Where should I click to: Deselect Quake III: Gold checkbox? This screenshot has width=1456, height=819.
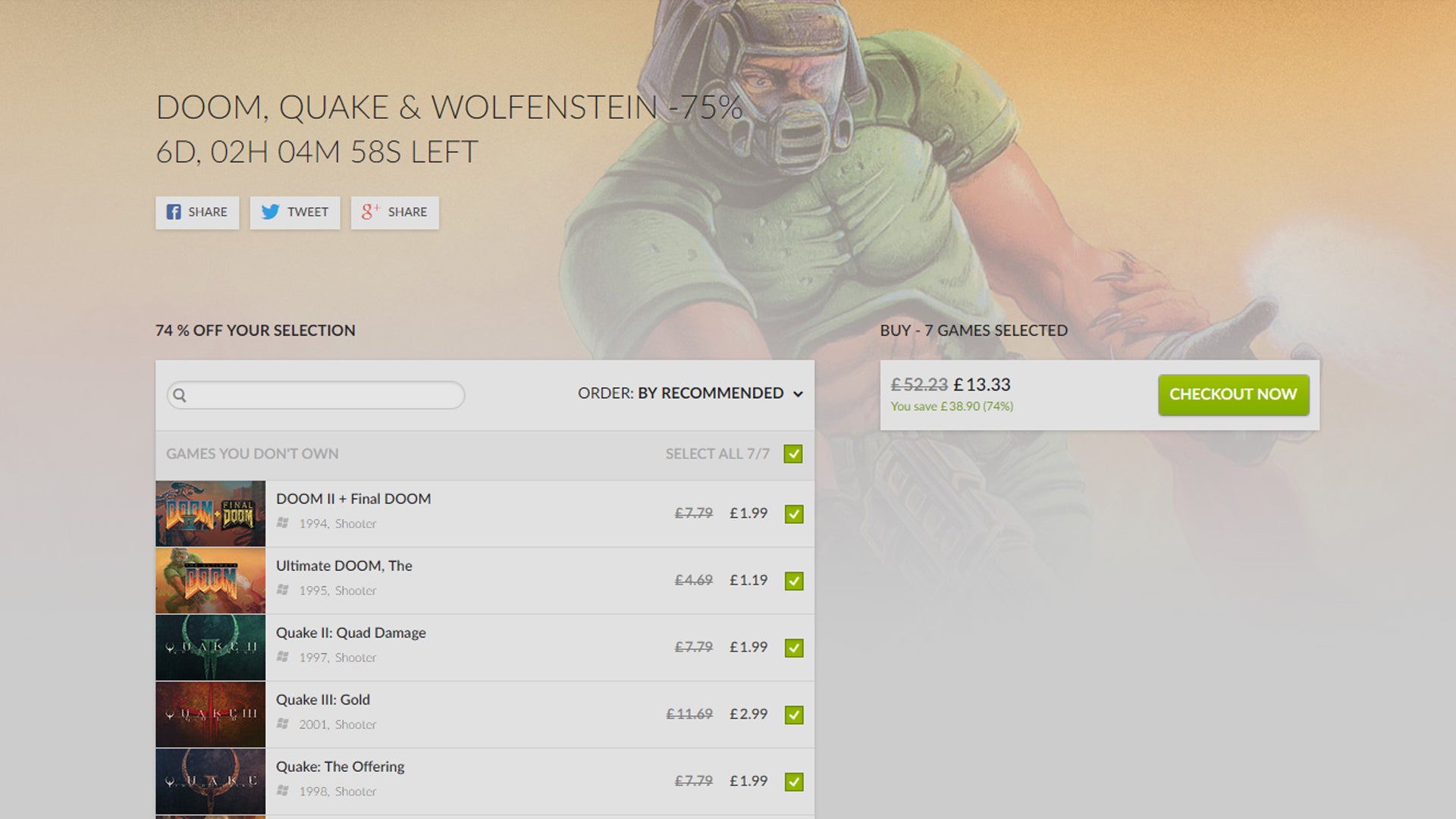794,715
